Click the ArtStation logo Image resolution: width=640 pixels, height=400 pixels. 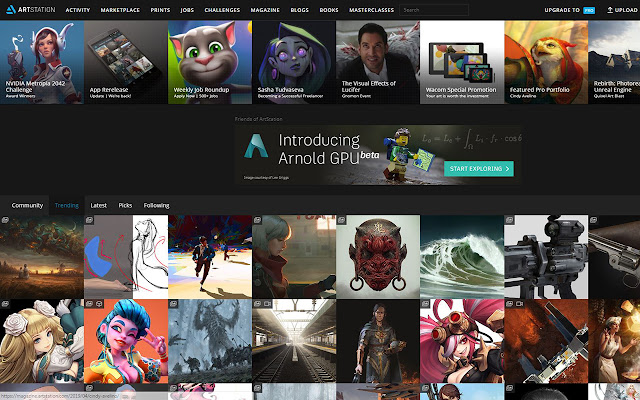pos(31,9)
